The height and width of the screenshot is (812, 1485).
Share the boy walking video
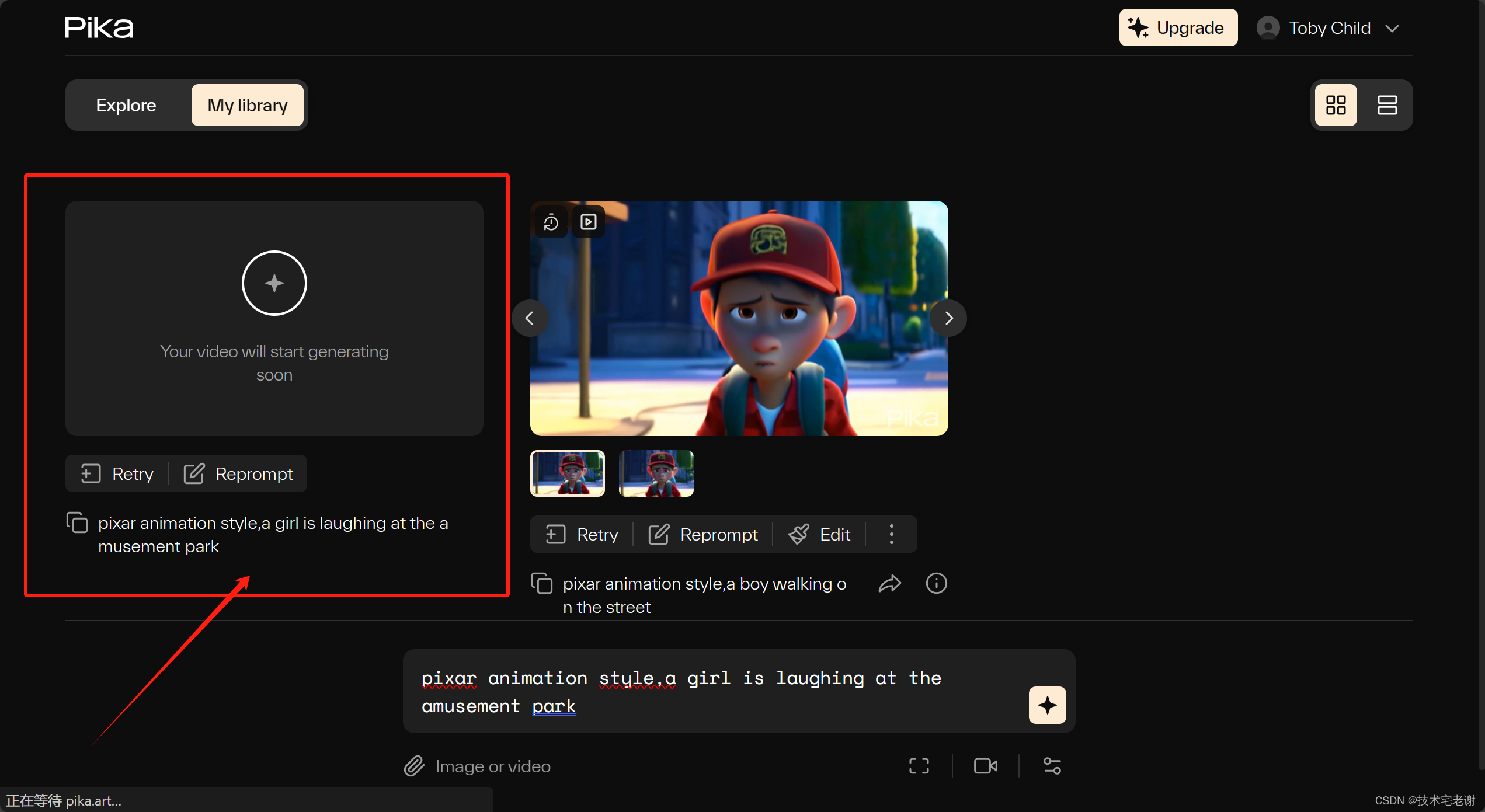point(889,584)
